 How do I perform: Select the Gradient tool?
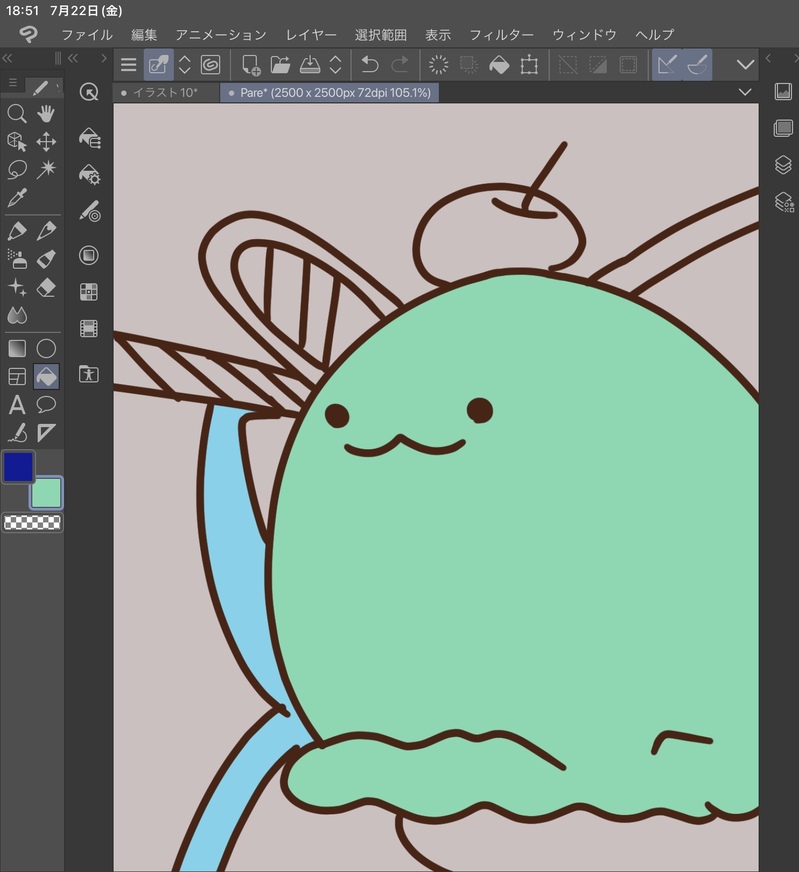(x=17, y=348)
